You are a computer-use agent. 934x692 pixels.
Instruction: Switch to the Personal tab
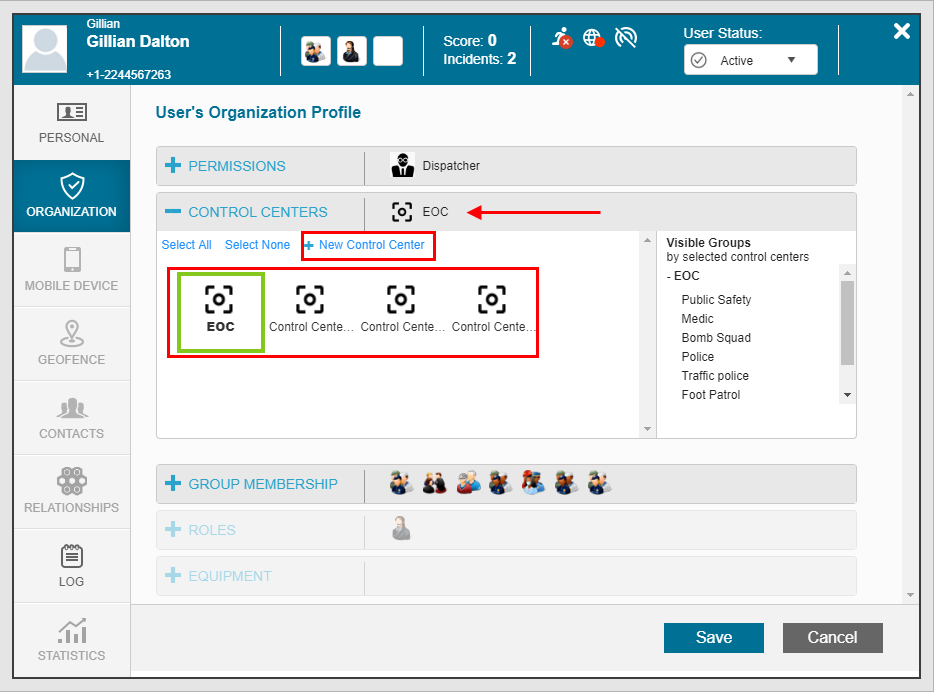[x=71, y=123]
